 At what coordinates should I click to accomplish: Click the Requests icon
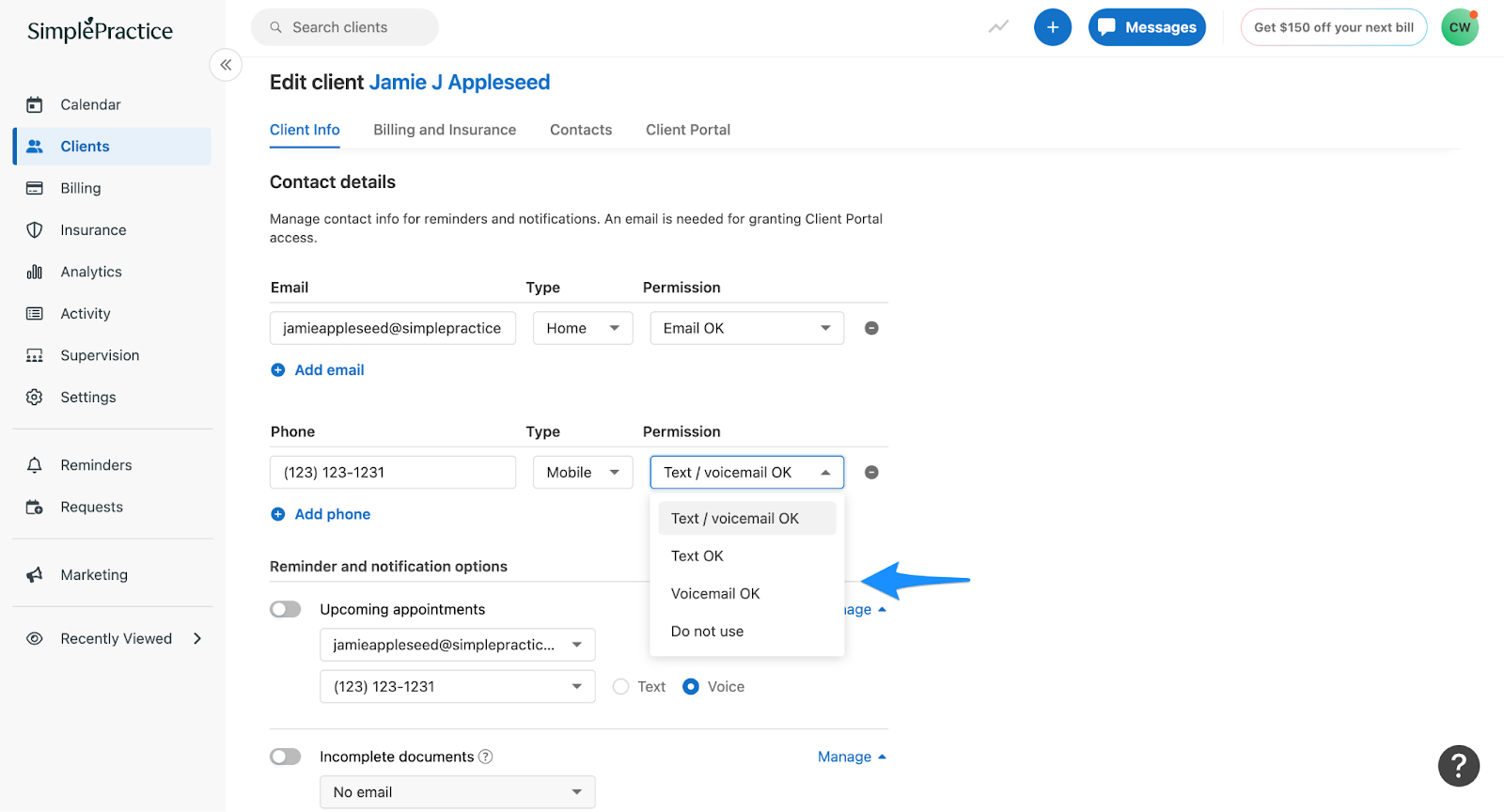coord(35,507)
